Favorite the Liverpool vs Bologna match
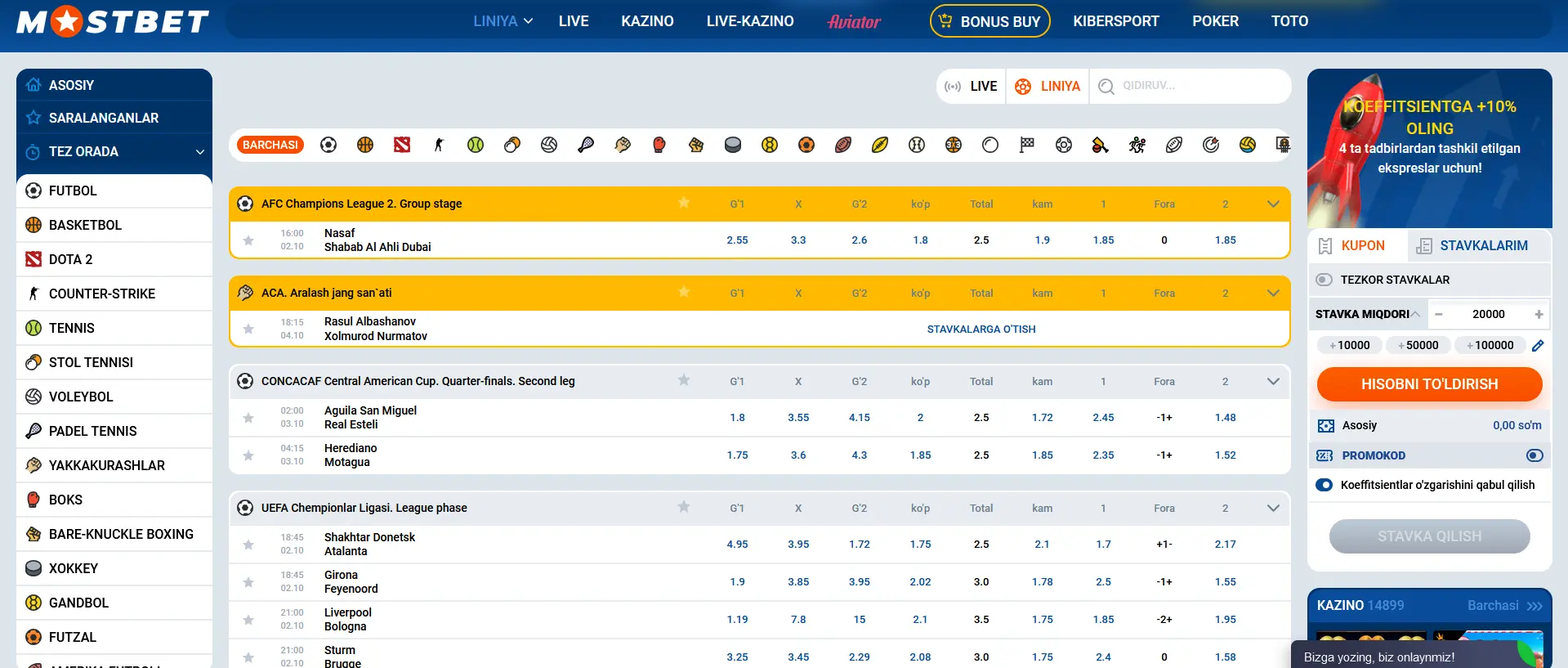Screen dimensions: 1568x668 pos(248,620)
